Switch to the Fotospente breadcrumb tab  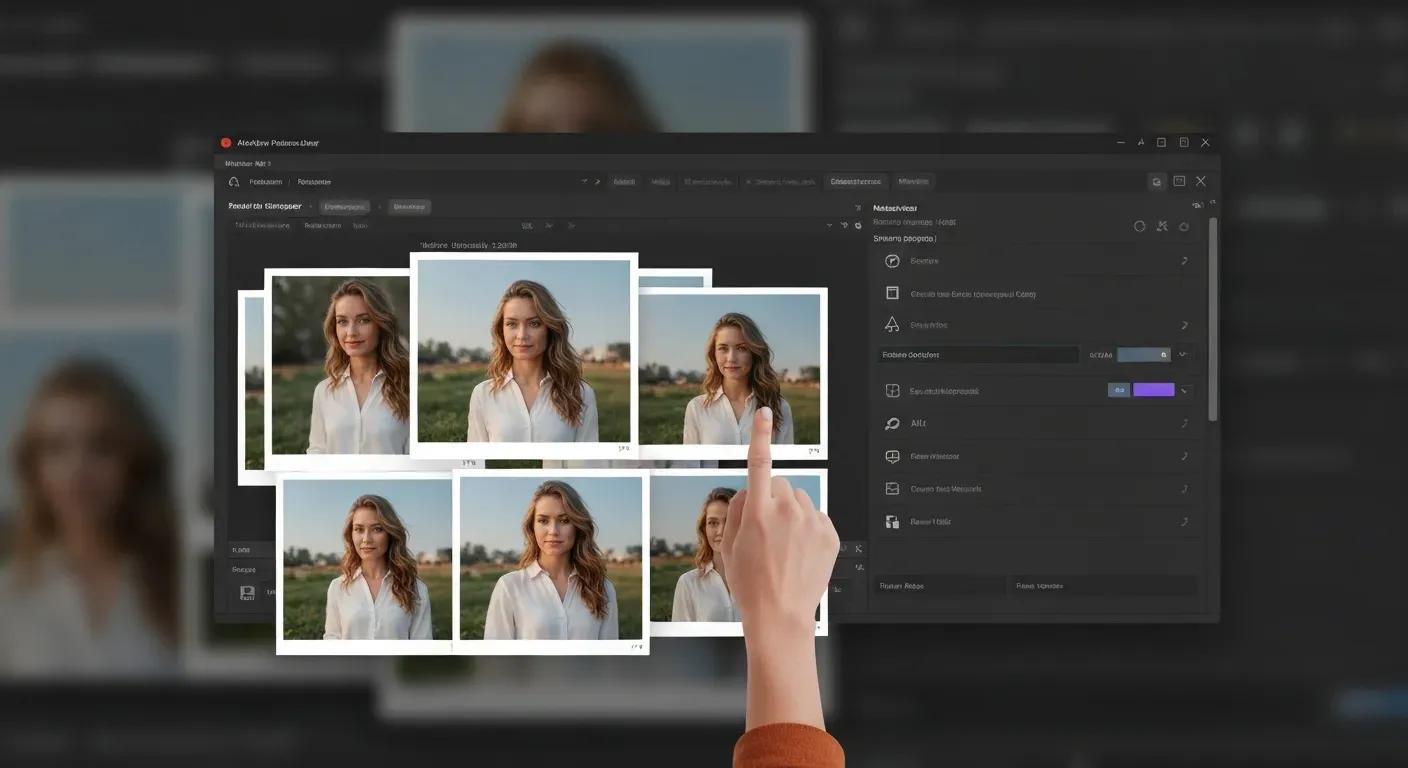[314, 181]
